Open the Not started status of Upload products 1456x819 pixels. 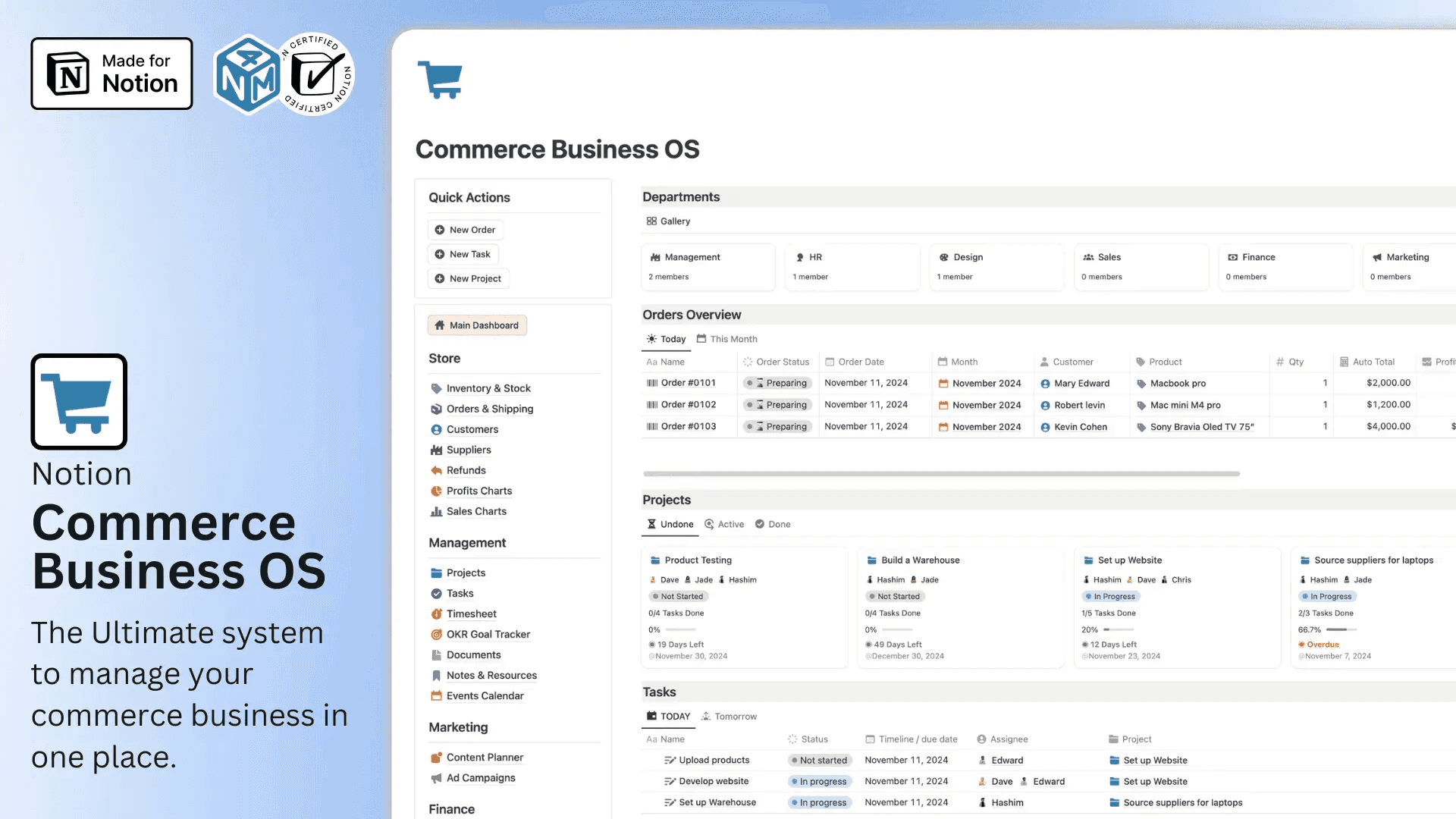click(819, 760)
